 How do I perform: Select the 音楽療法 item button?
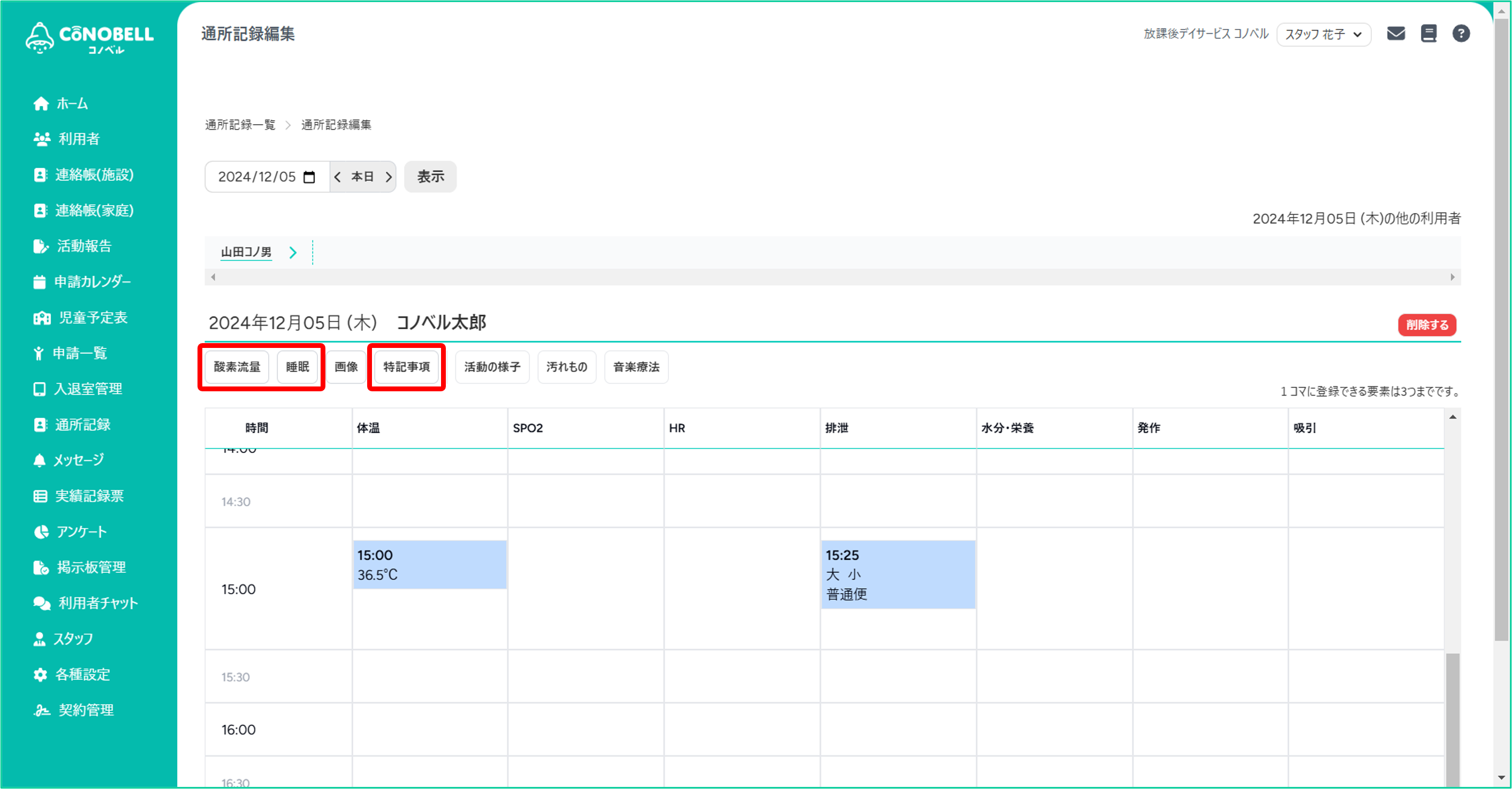tap(636, 367)
